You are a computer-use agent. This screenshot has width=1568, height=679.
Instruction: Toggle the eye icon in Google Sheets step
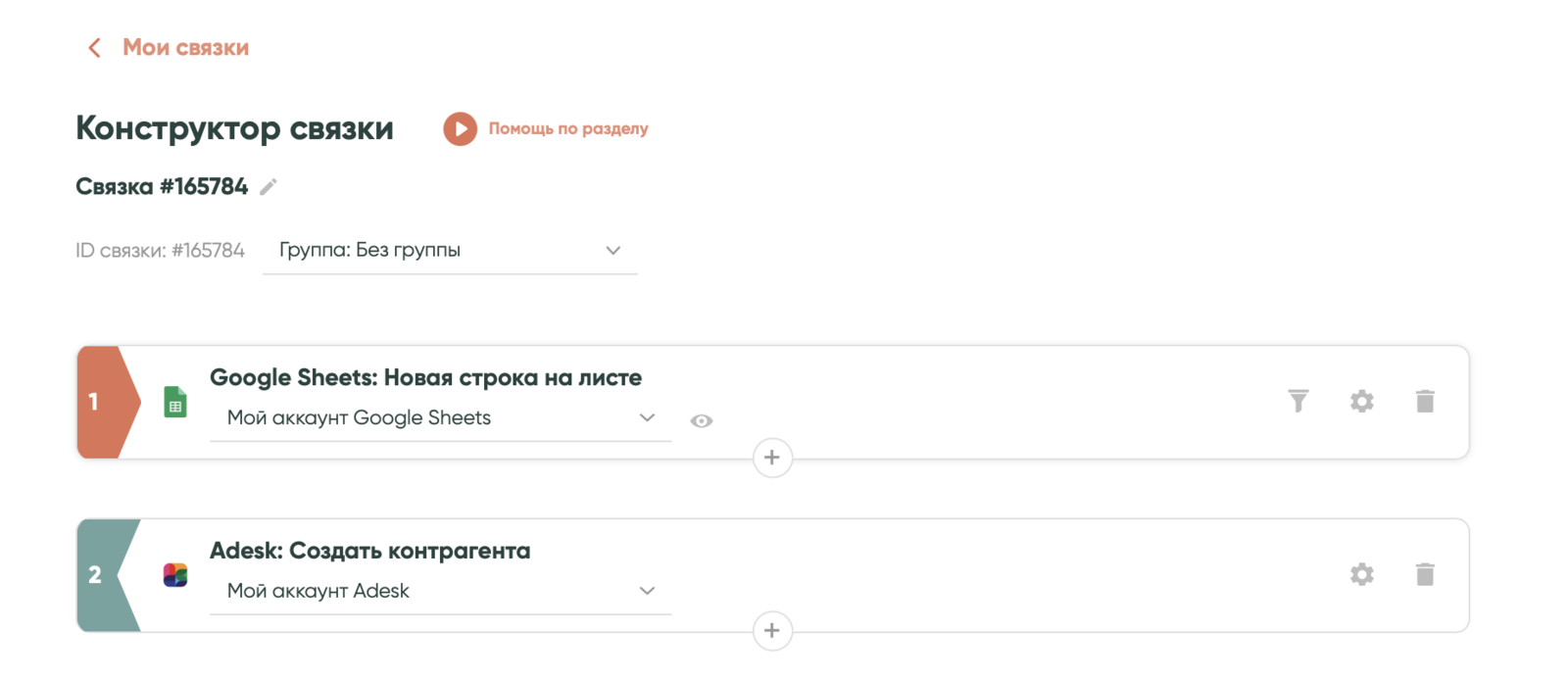(701, 421)
